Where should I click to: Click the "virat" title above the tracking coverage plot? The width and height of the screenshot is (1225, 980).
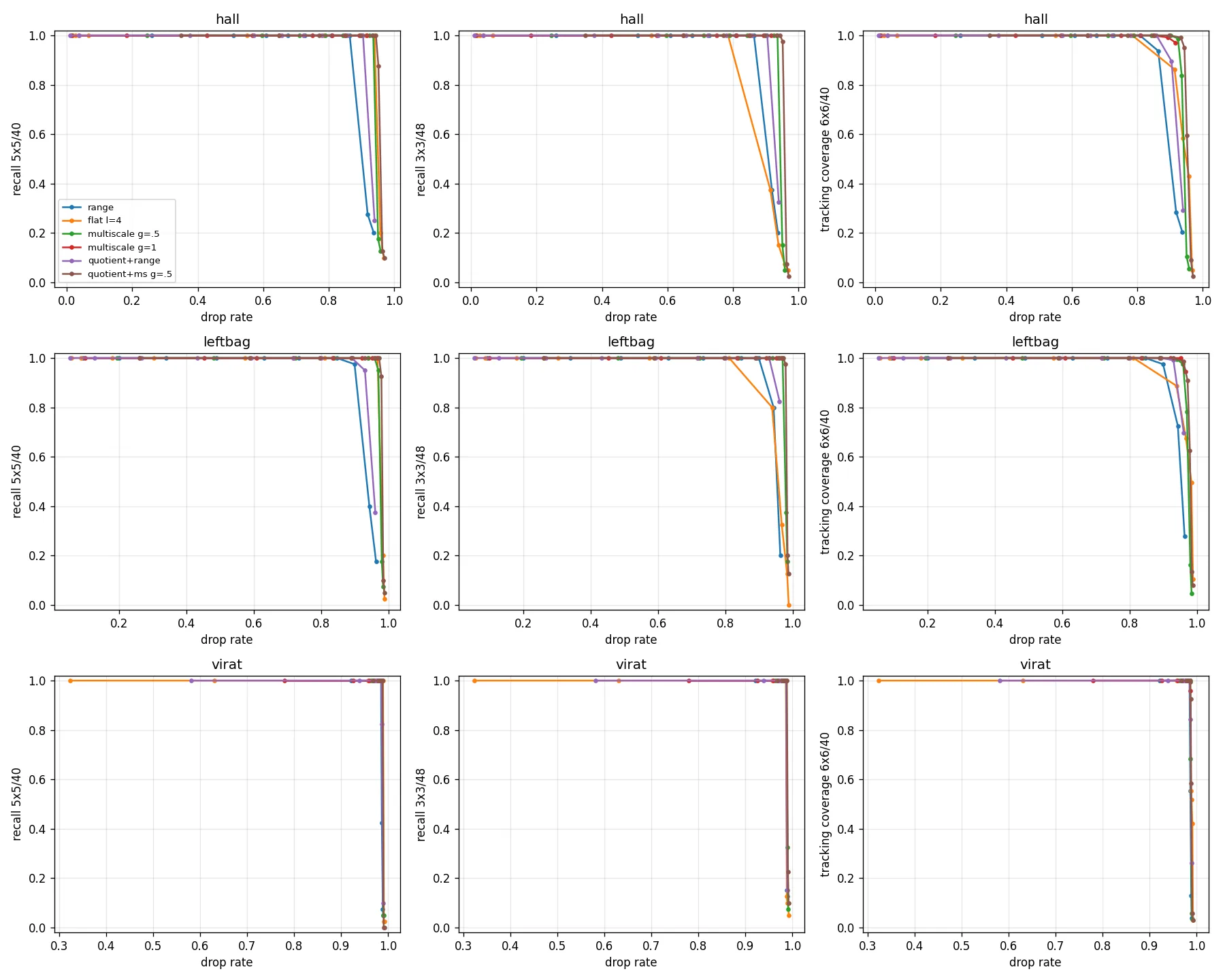pos(1036,665)
